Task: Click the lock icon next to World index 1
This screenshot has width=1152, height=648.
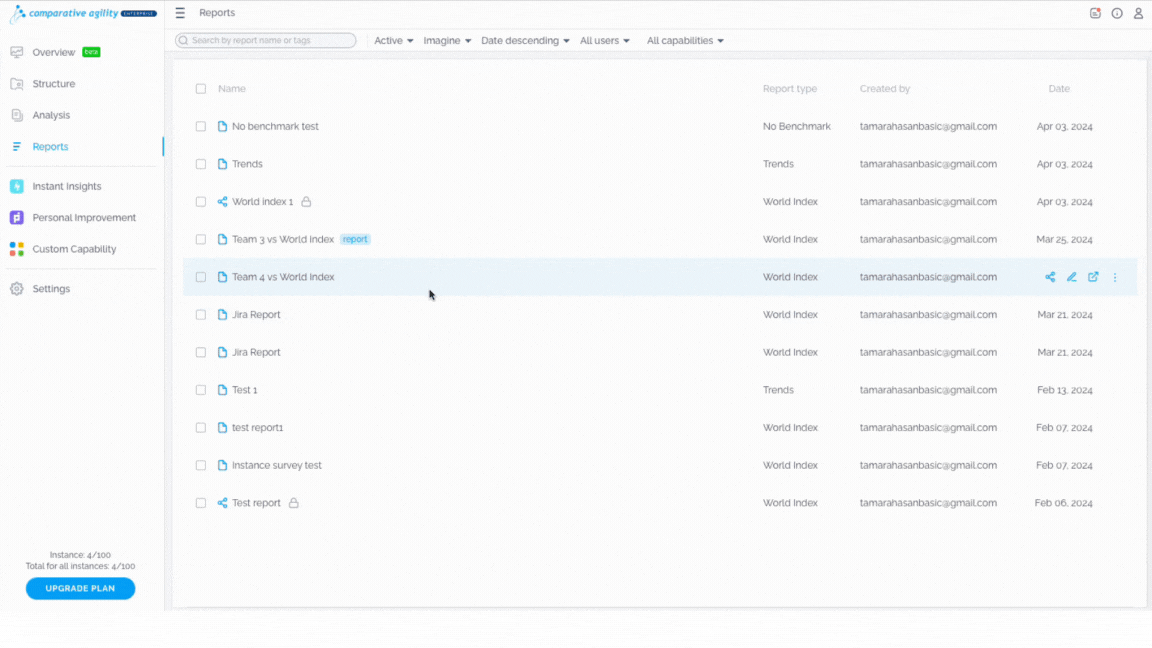Action: click(306, 201)
